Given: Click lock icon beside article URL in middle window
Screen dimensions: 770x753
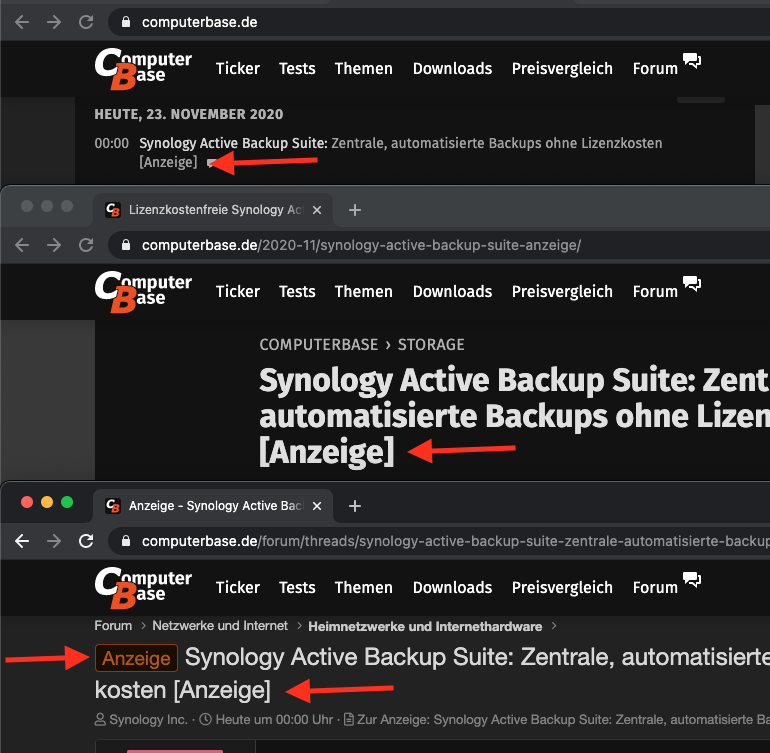Looking at the screenshot, I should [x=126, y=245].
